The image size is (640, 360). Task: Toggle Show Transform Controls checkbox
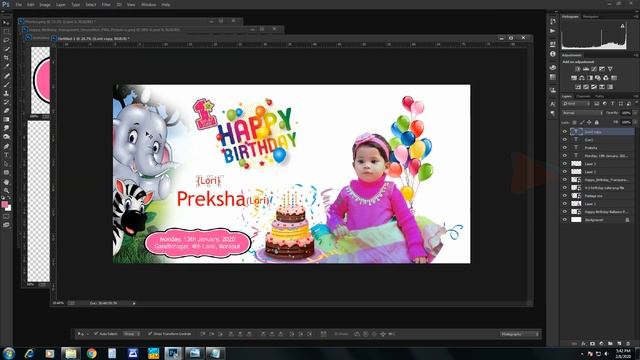coord(150,334)
